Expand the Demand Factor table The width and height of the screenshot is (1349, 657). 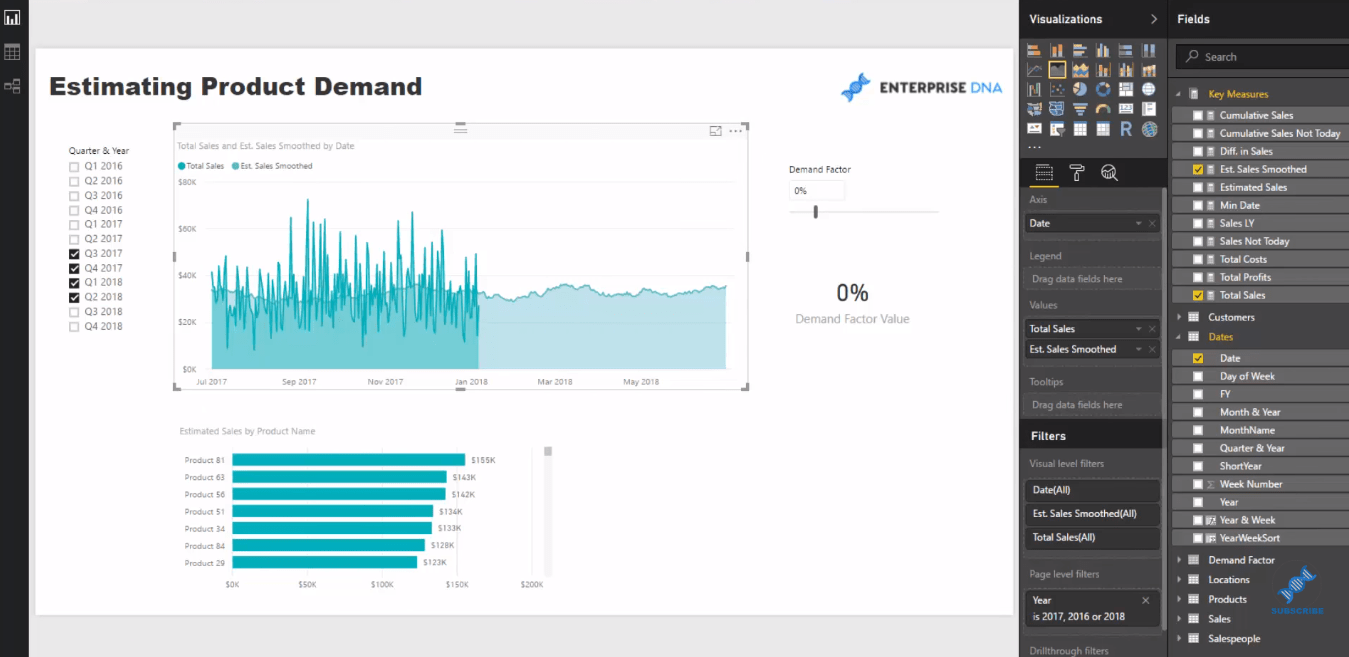coord(1179,560)
